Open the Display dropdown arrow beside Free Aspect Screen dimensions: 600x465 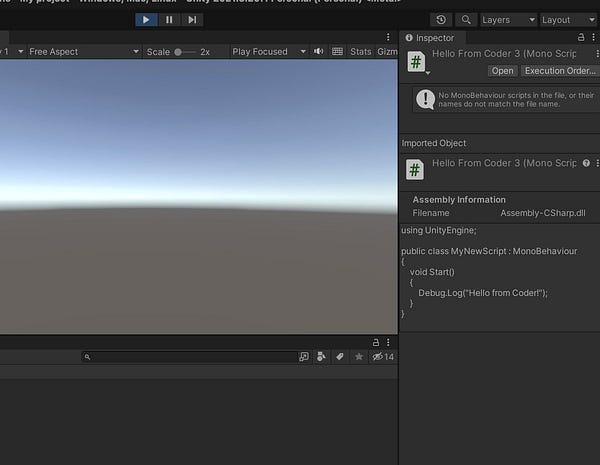[20, 51]
